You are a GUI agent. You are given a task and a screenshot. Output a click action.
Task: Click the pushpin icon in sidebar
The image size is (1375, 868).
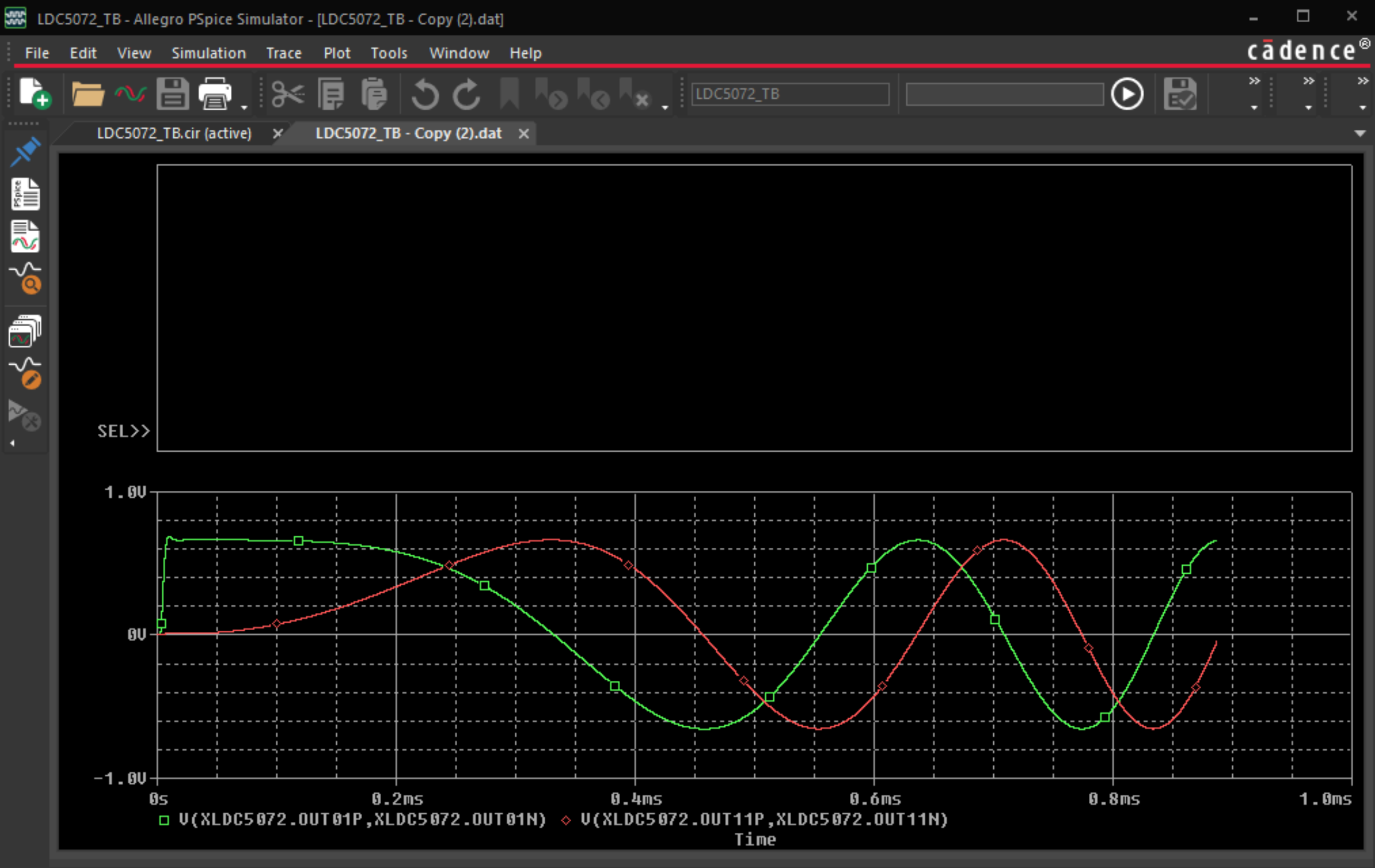coord(26,151)
